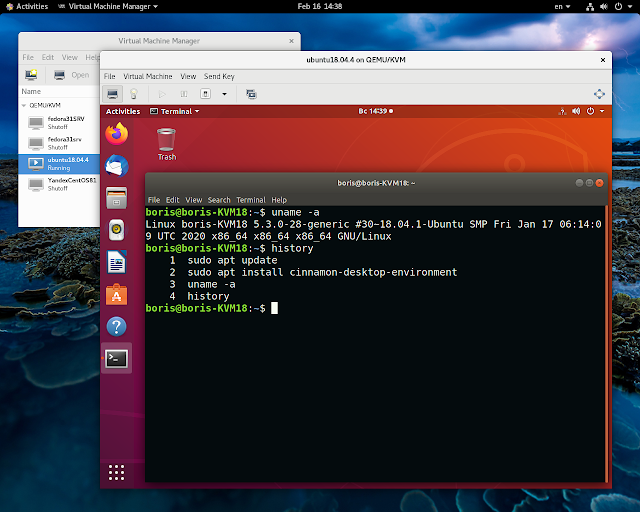The width and height of the screenshot is (640, 512).
Task: Open the terminal's View menu
Action: [193, 200]
